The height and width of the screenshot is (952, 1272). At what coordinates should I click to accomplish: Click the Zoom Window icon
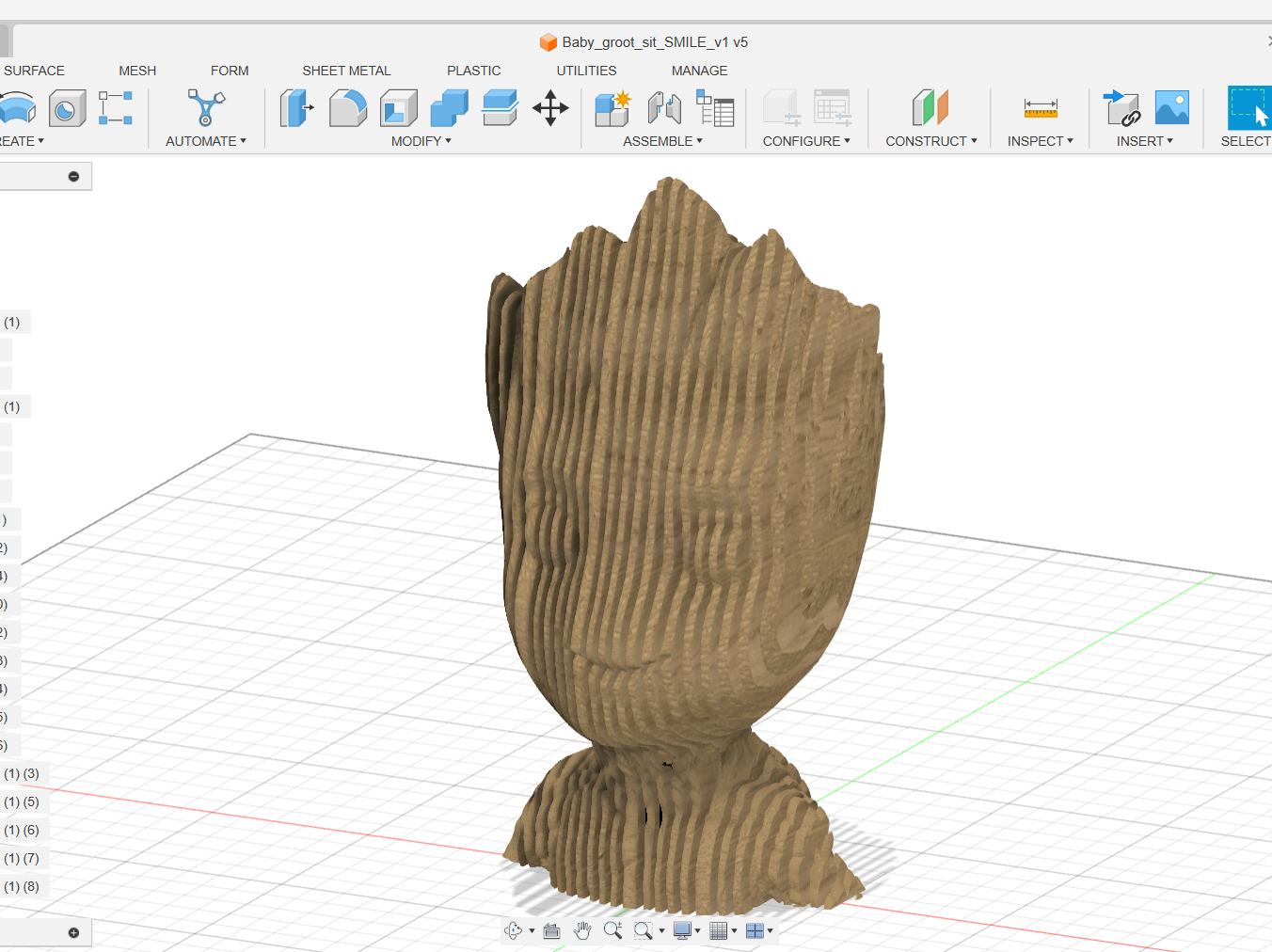point(644,930)
